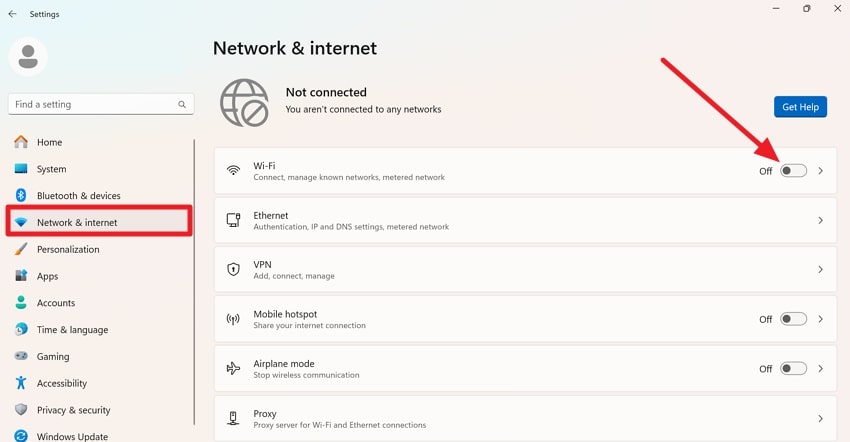Click the Bluetooth & devices sidebar icon
The height and width of the screenshot is (442, 850).
21,196
